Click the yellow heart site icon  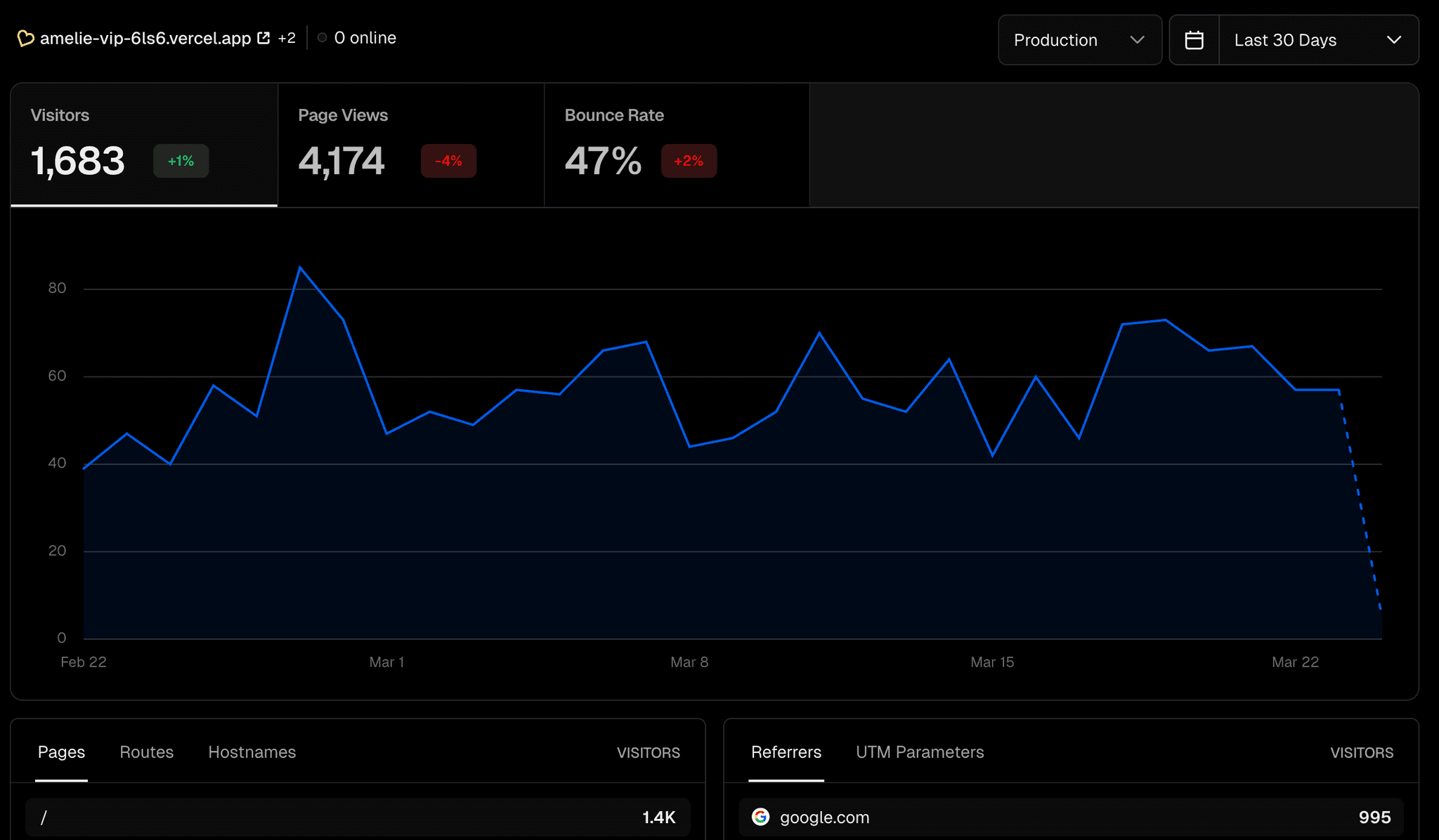click(x=25, y=38)
